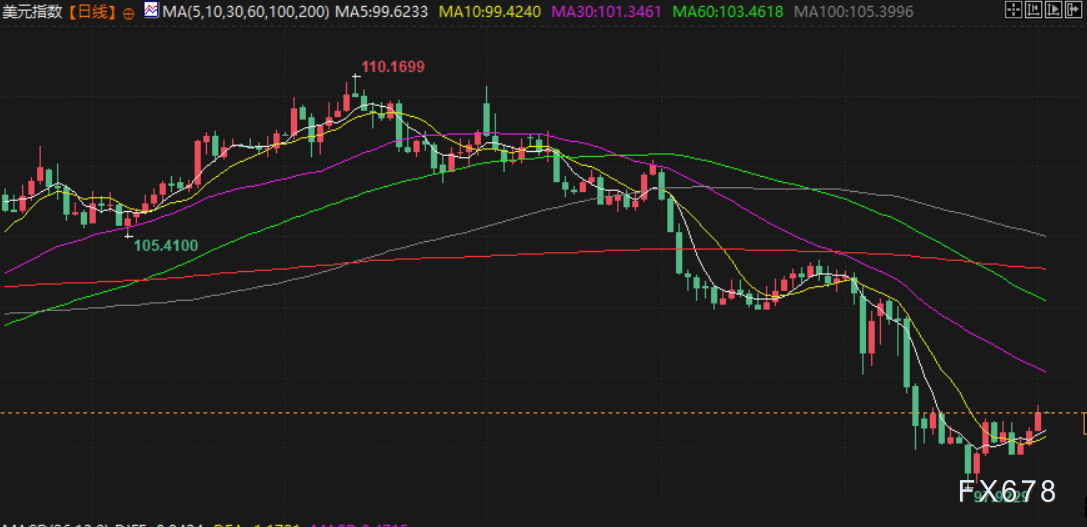Click the exit panel icon at far right
The image size is (1087, 527).
coord(1072,11)
